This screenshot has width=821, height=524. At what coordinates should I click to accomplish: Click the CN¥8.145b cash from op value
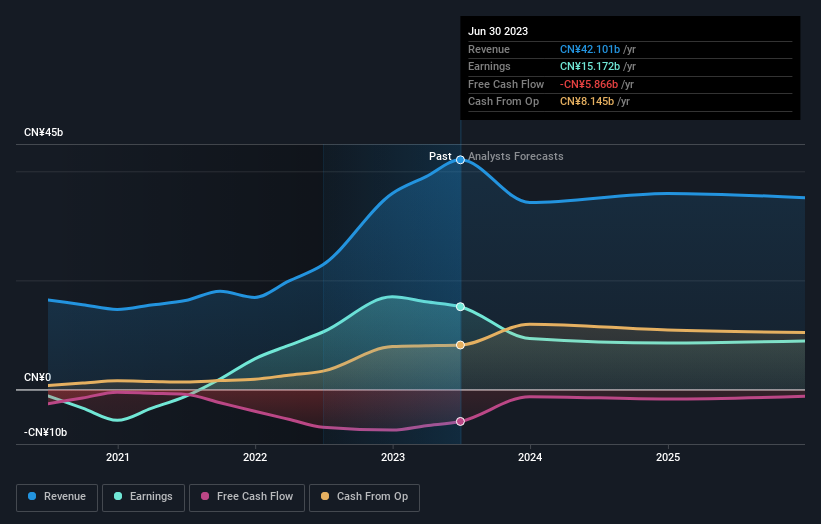point(587,102)
